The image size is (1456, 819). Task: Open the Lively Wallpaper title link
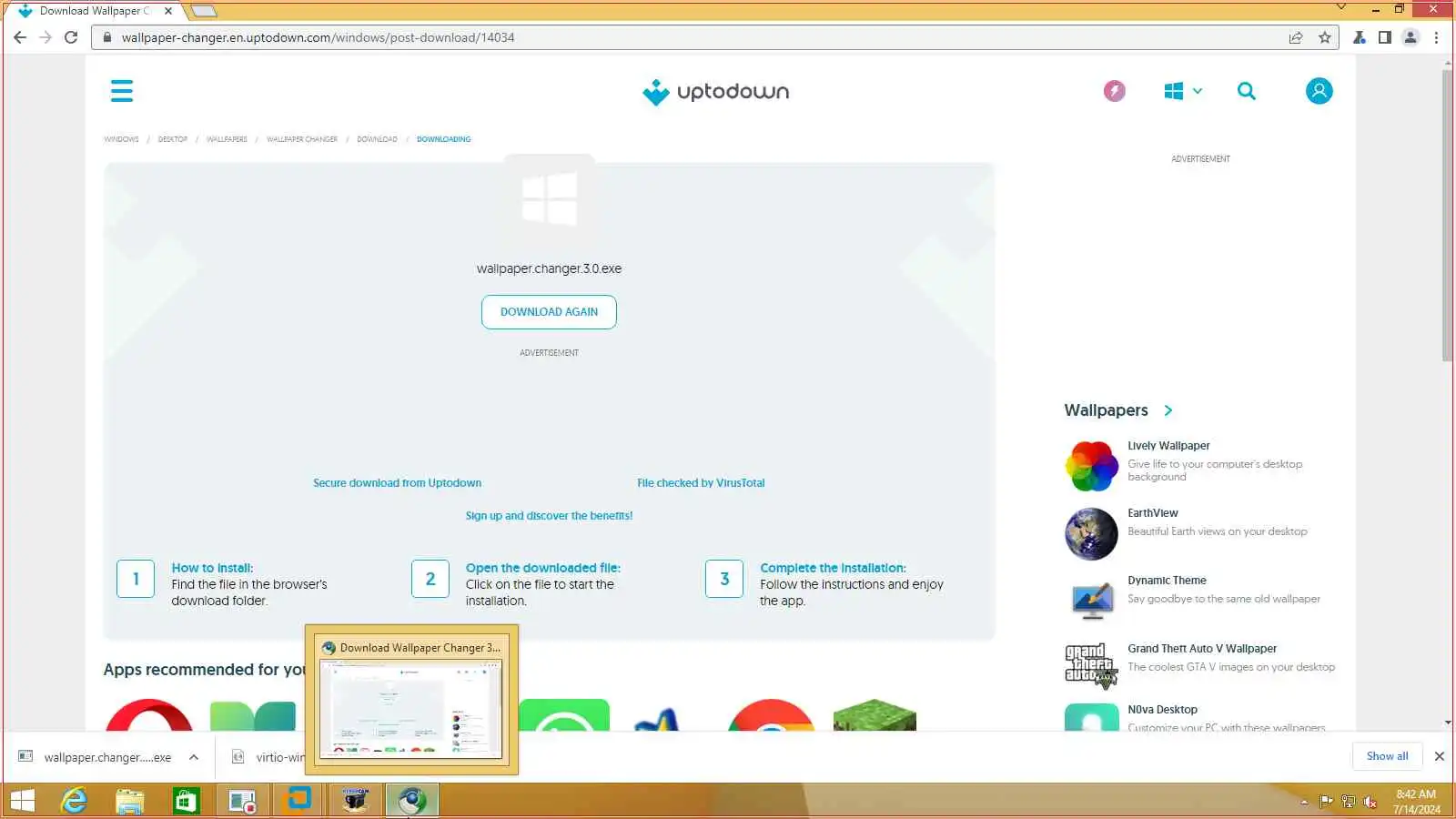1168,446
